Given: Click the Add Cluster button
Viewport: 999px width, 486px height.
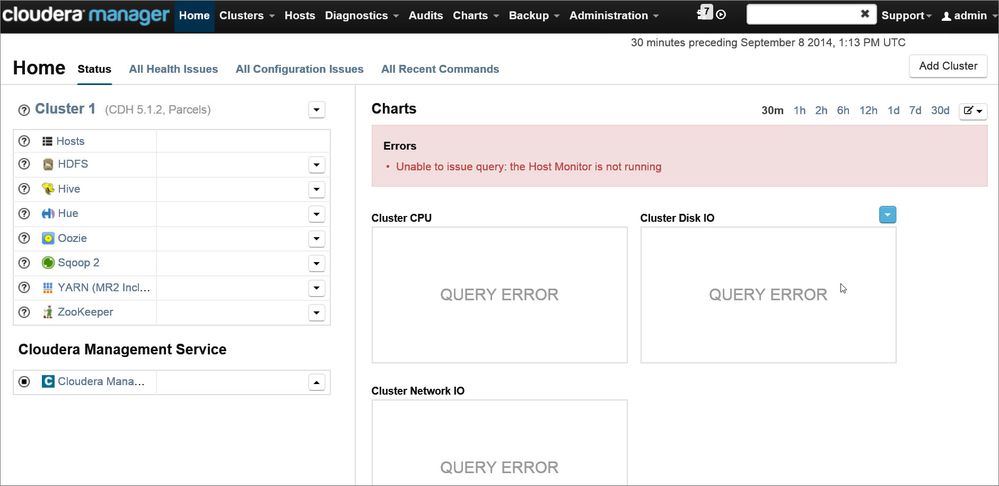Looking at the screenshot, I should [x=948, y=66].
